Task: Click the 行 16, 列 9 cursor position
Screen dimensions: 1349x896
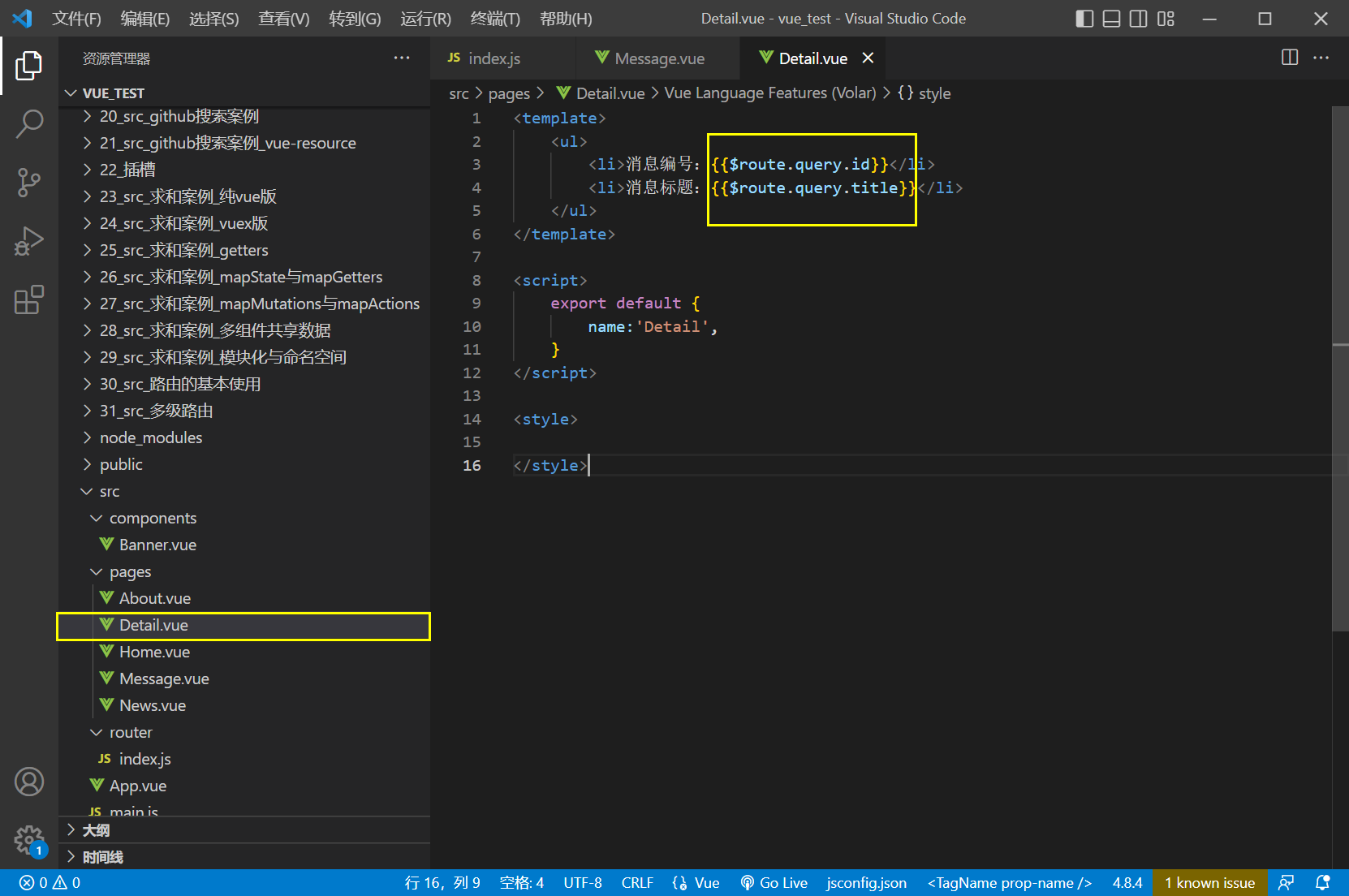Action: pos(442,883)
